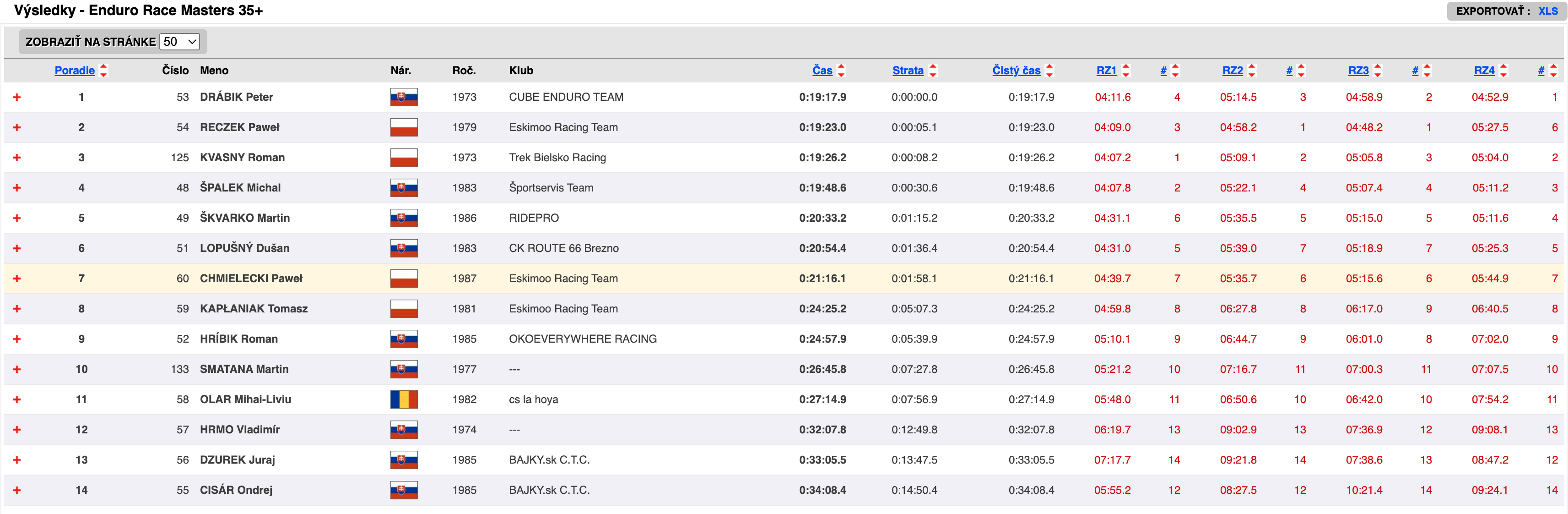
Task: Click Slovak flag in CISÁR Ondrej row
Action: (404, 490)
